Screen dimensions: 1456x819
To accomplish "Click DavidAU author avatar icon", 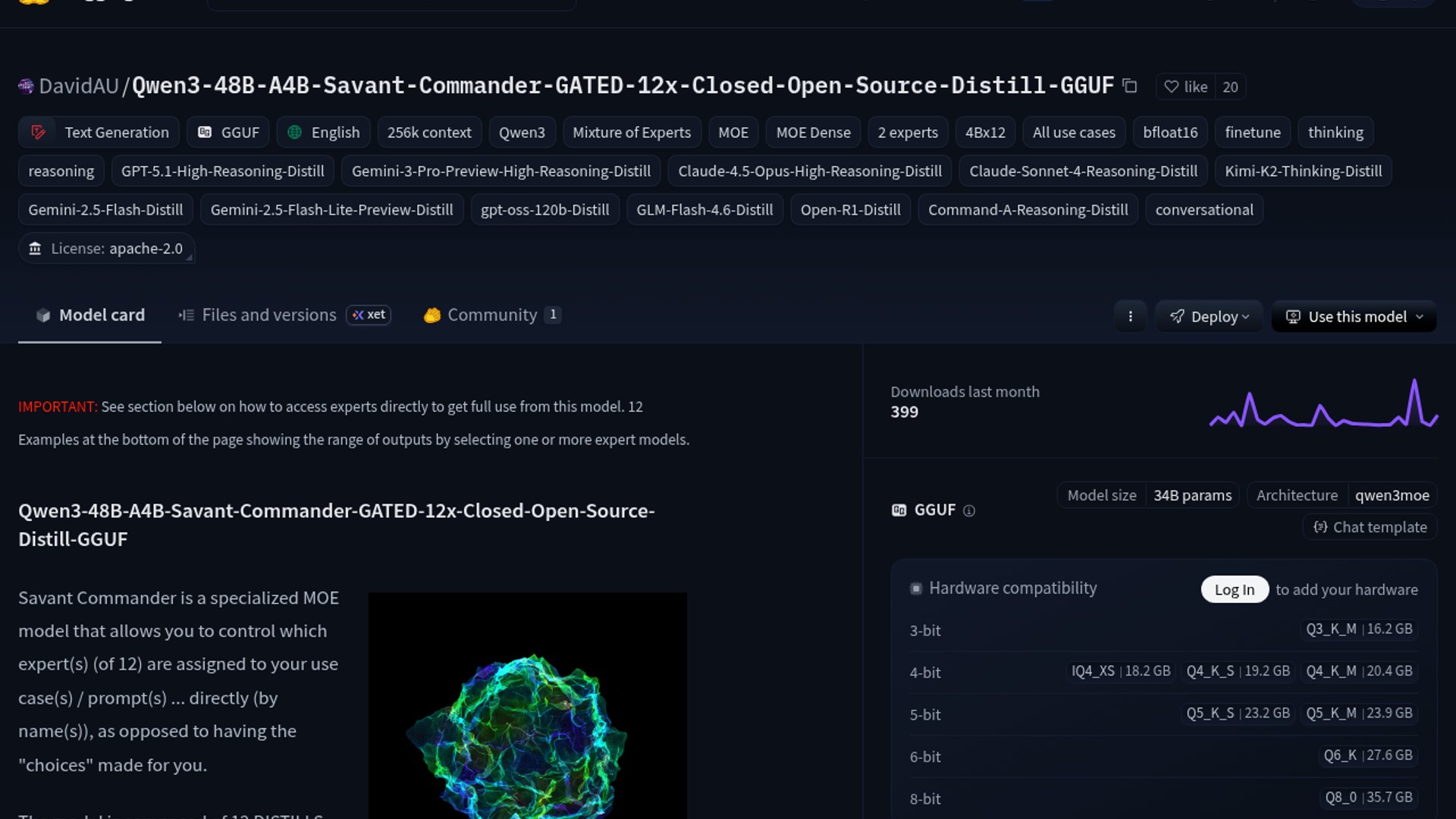I will point(26,86).
